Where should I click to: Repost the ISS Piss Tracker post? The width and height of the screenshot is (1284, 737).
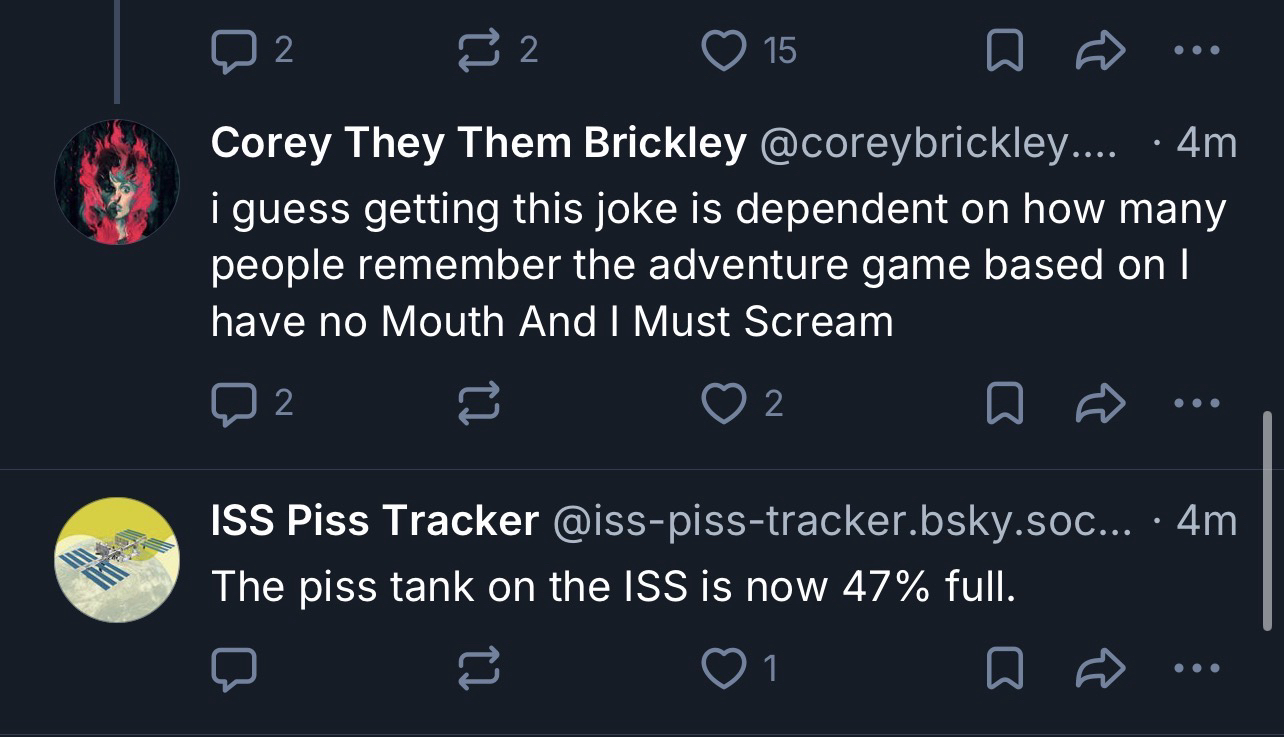tap(478, 669)
